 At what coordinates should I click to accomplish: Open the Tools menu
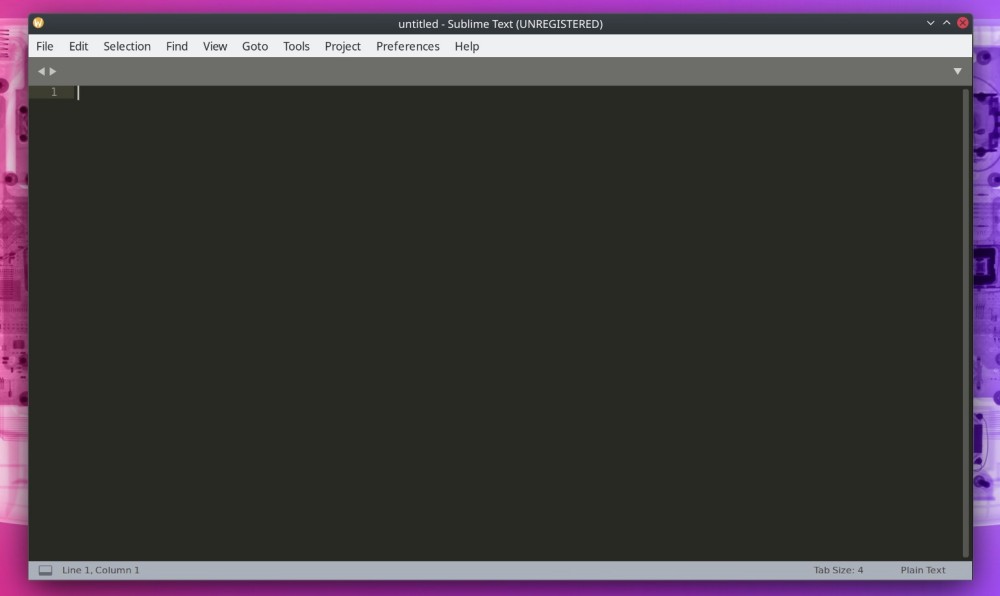[x=295, y=46]
